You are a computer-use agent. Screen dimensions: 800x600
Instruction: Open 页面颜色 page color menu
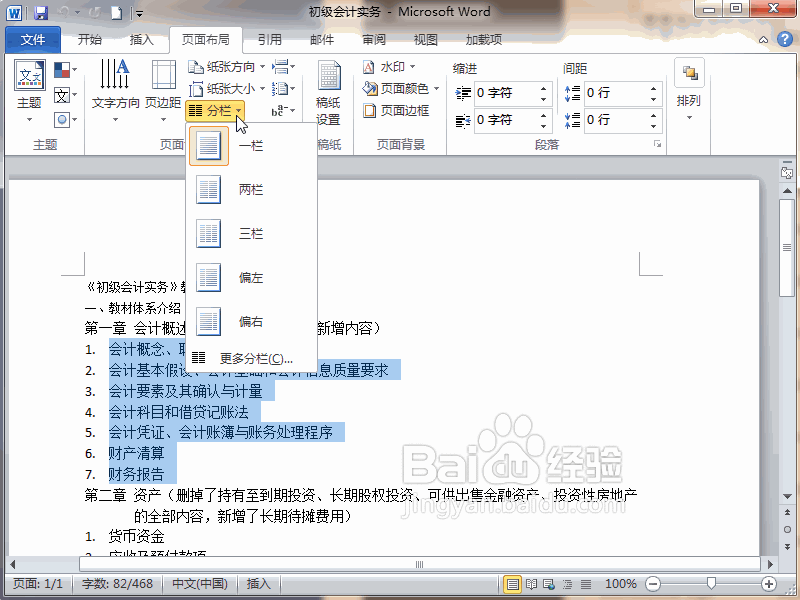(401, 89)
